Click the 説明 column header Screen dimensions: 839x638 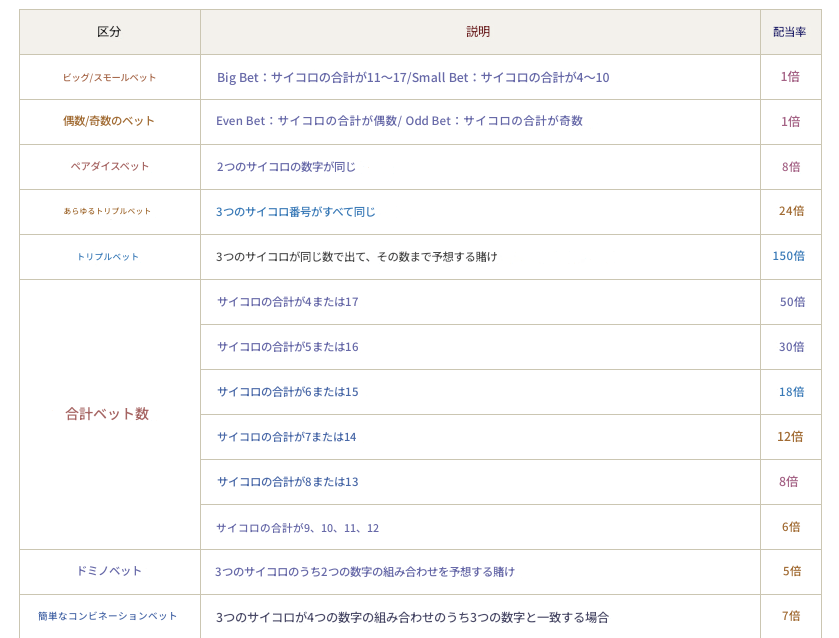point(478,32)
